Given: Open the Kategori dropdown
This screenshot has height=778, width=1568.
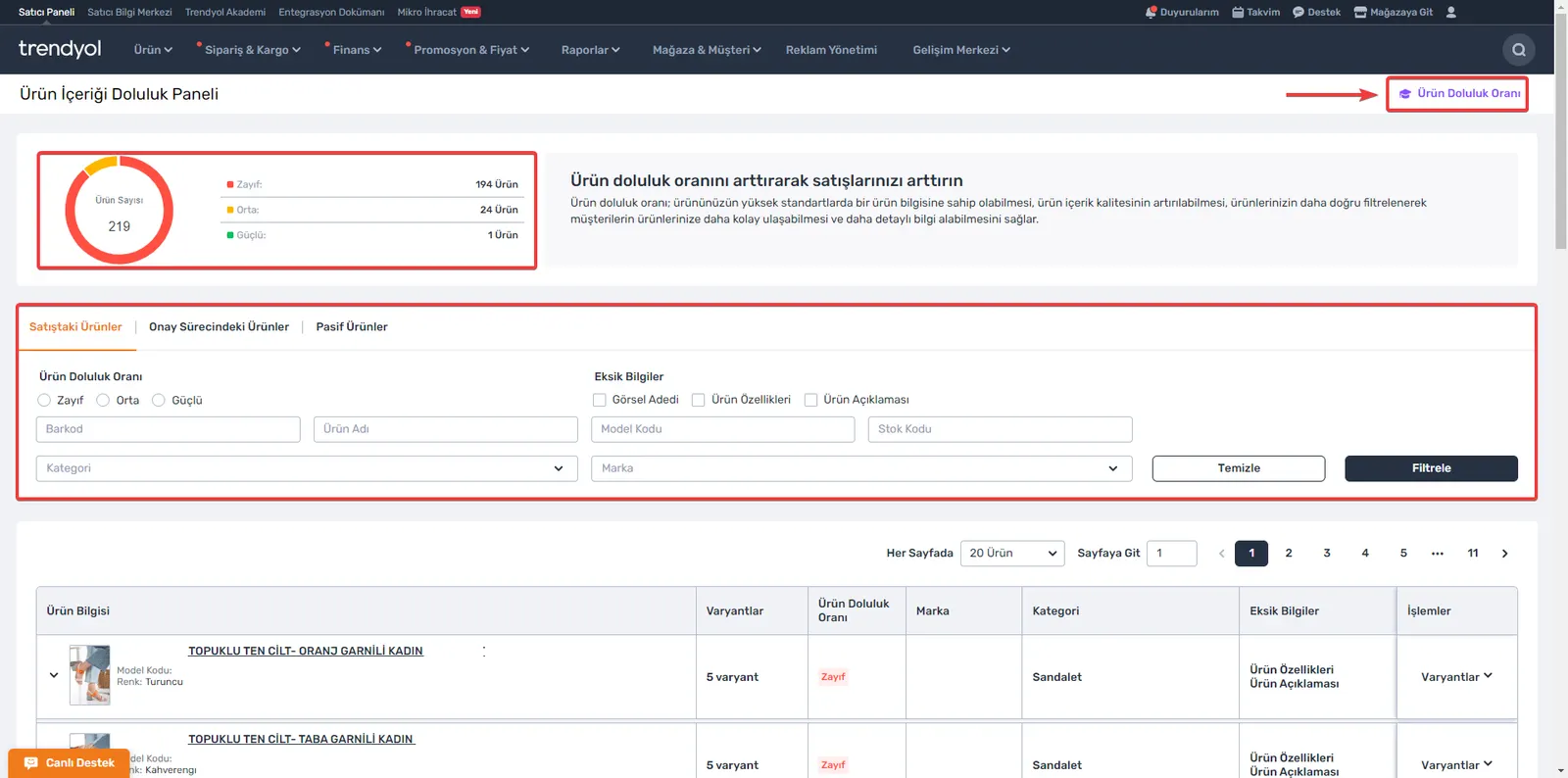Looking at the screenshot, I should tap(307, 468).
